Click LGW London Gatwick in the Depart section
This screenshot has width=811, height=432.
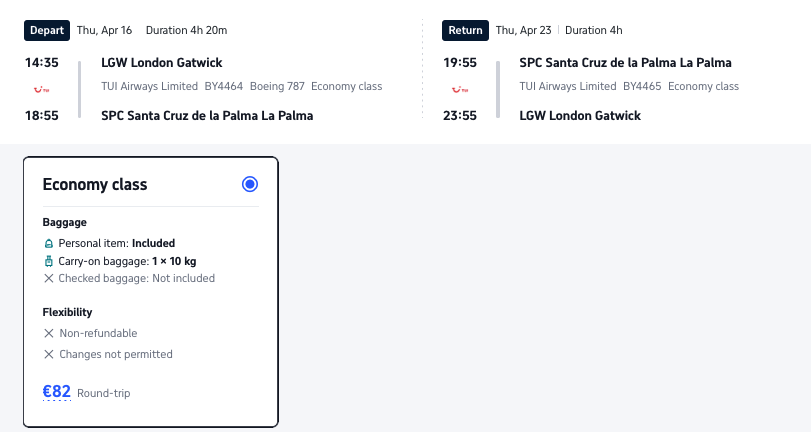coord(162,63)
